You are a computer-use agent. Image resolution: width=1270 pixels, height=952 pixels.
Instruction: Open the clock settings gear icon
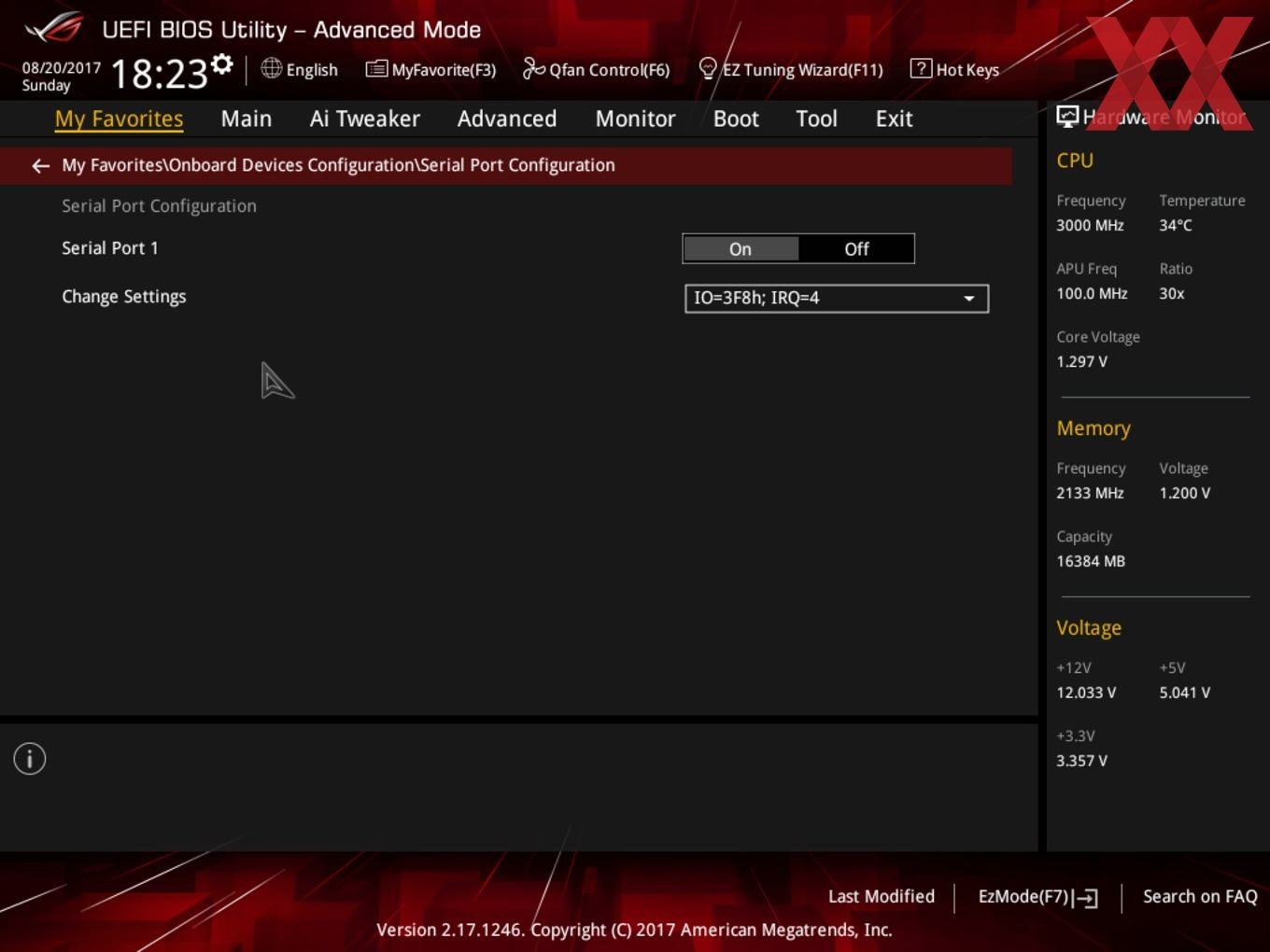[222, 64]
